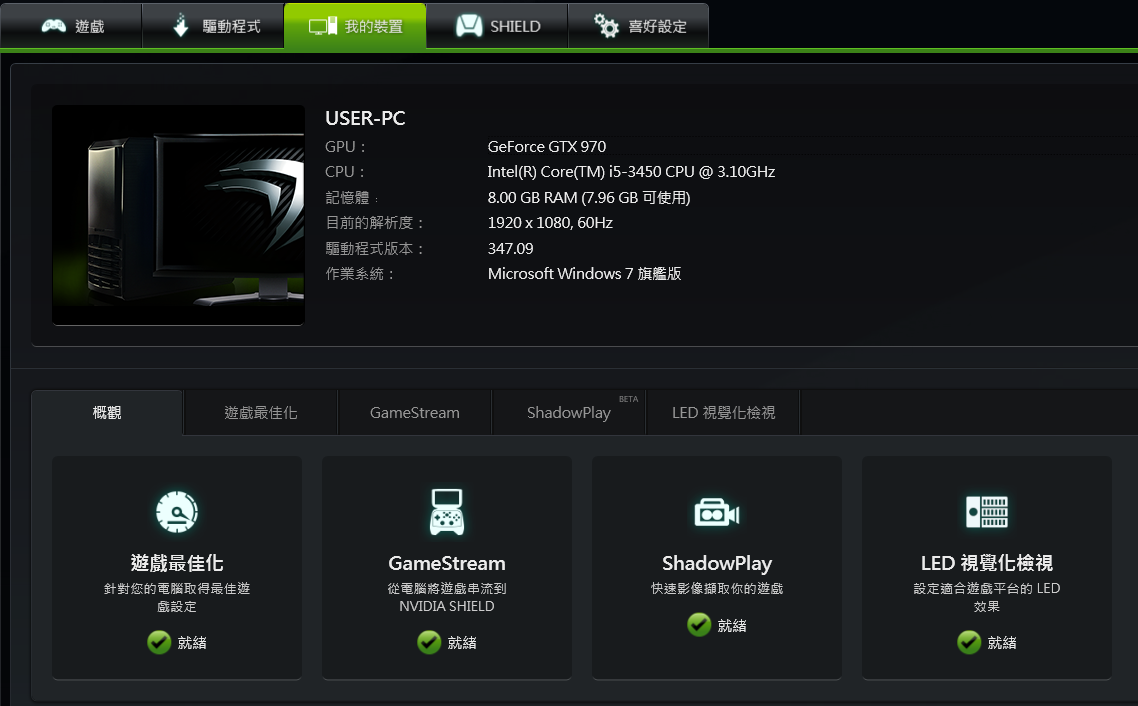This screenshot has width=1138, height=706.
Task: Click the Microsoft Windows 7 旗艦版 value
Action: [x=584, y=274]
